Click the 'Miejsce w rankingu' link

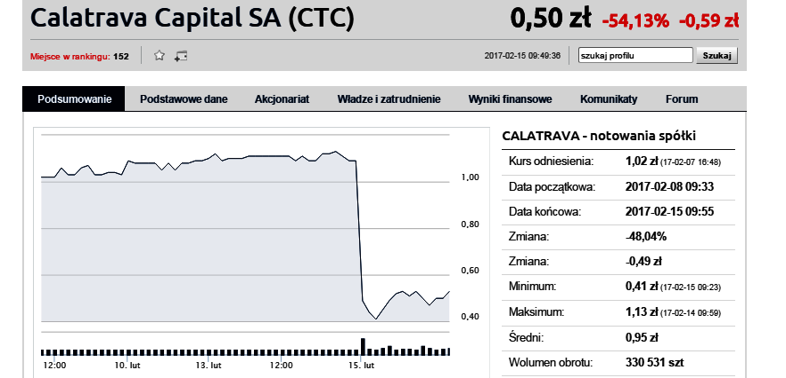click(x=70, y=57)
